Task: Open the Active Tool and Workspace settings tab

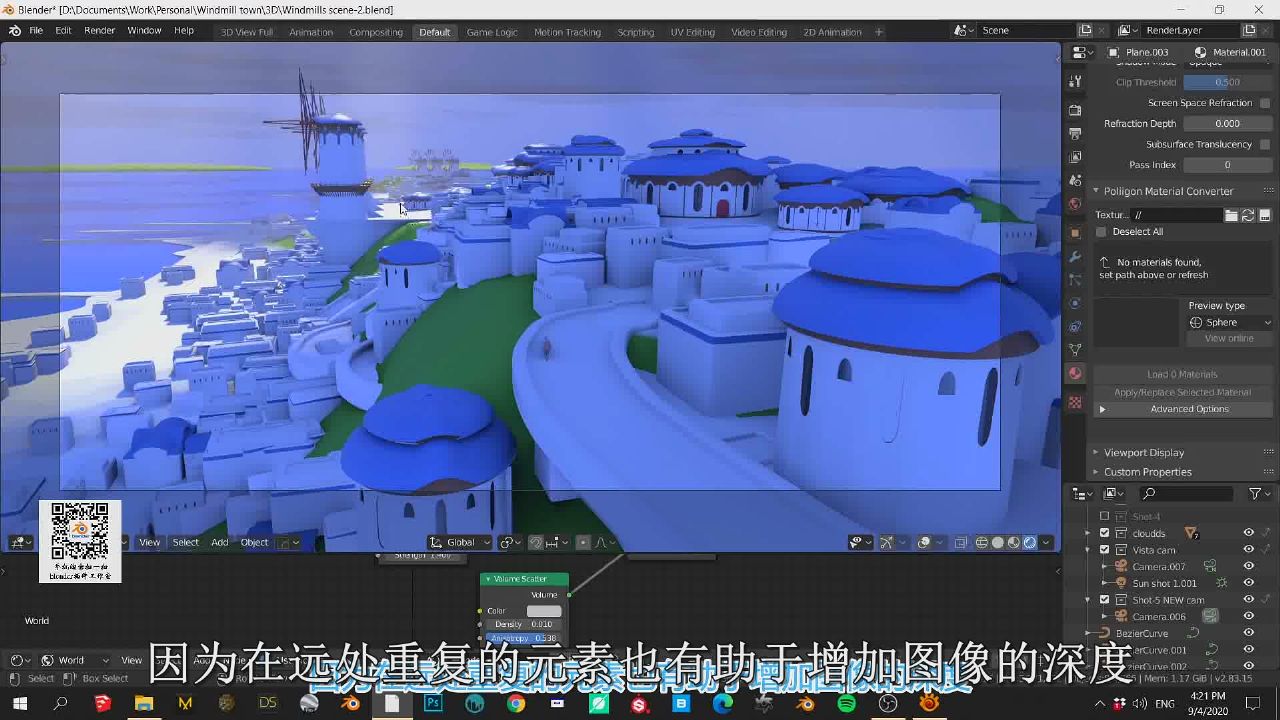Action: (x=1075, y=81)
